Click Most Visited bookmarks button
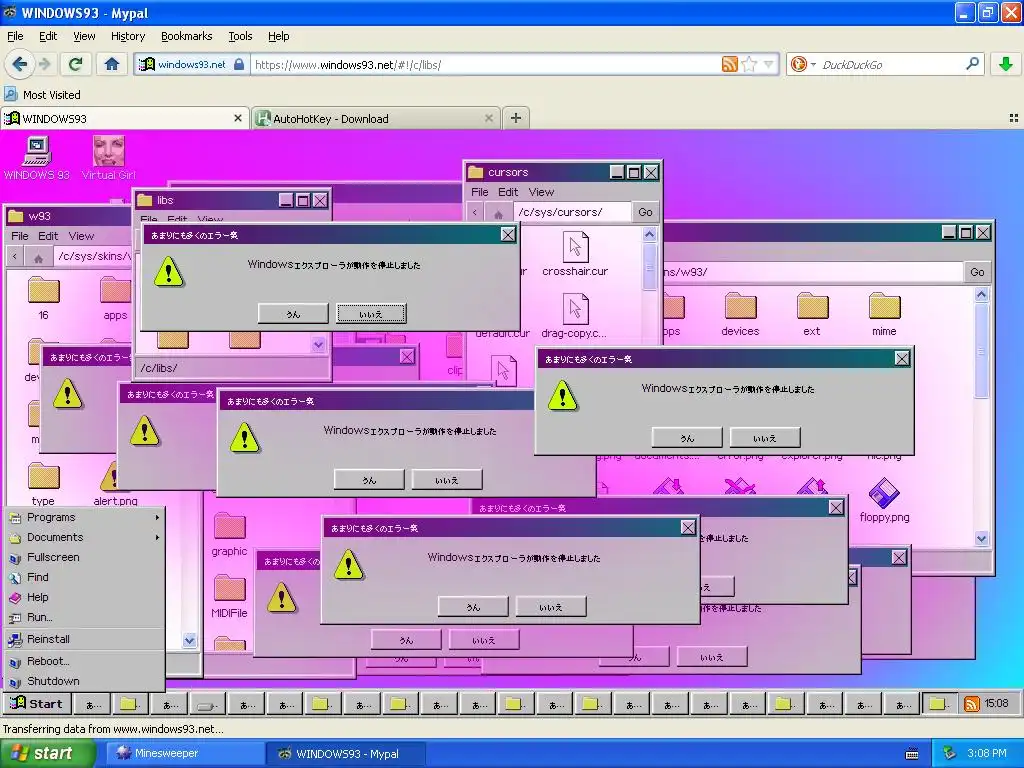 [43, 95]
